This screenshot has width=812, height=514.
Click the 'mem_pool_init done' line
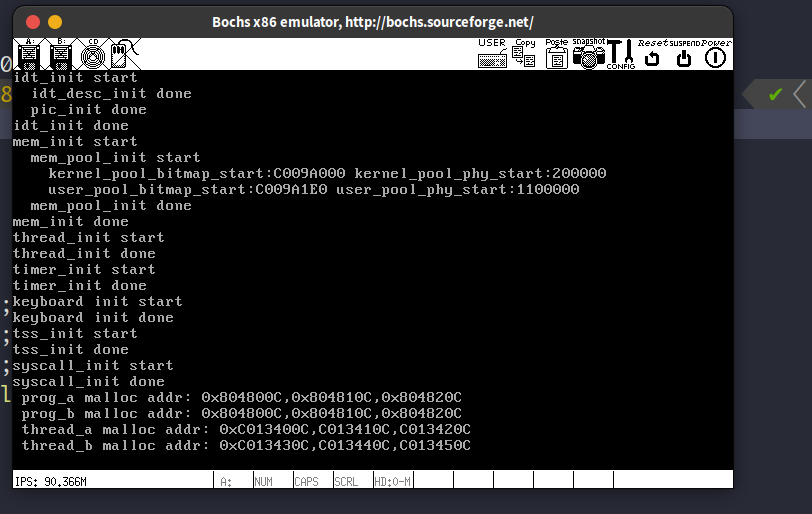coord(111,205)
